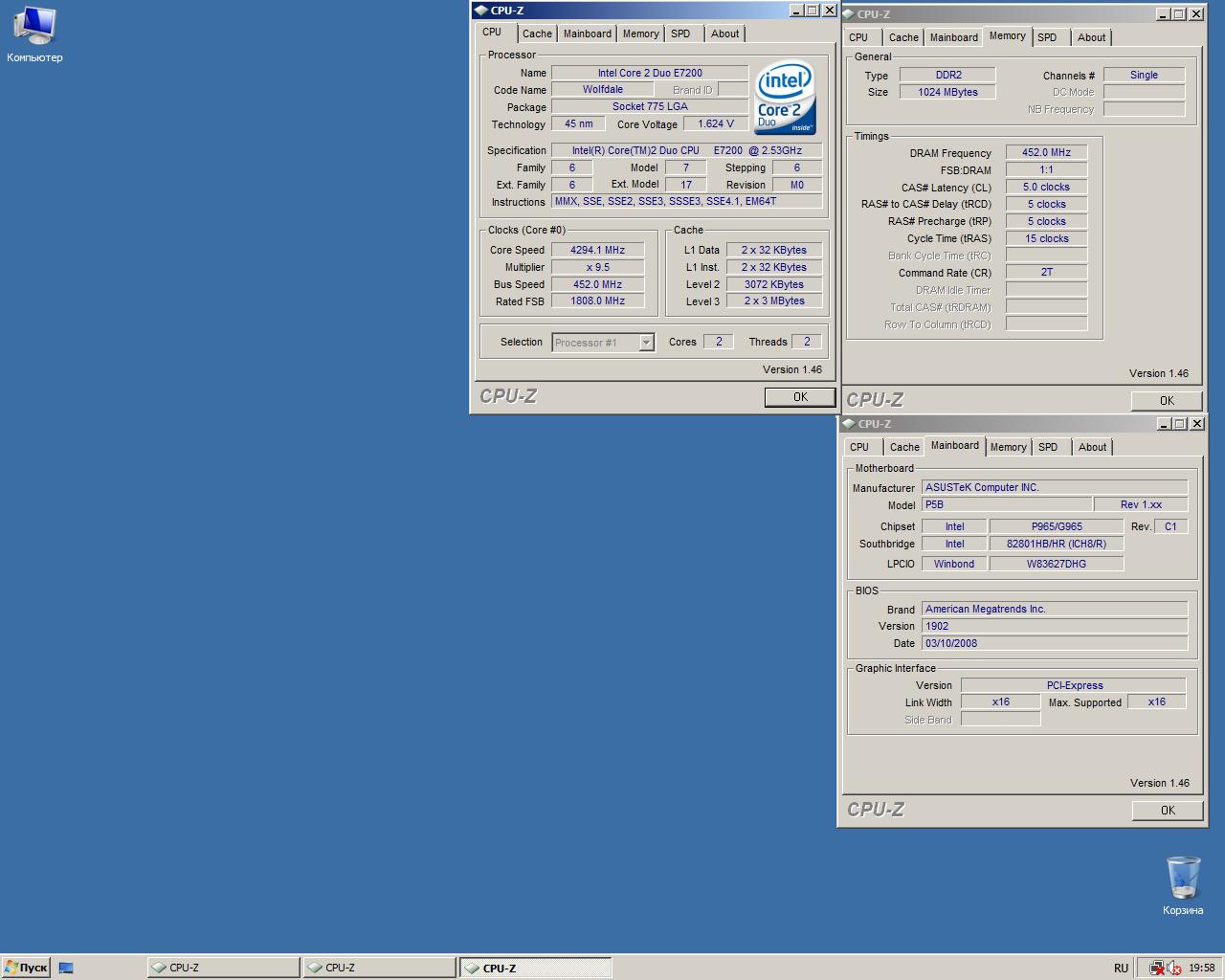Click the memory type value 'DDR2'
The image size is (1225, 980).
point(948,75)
